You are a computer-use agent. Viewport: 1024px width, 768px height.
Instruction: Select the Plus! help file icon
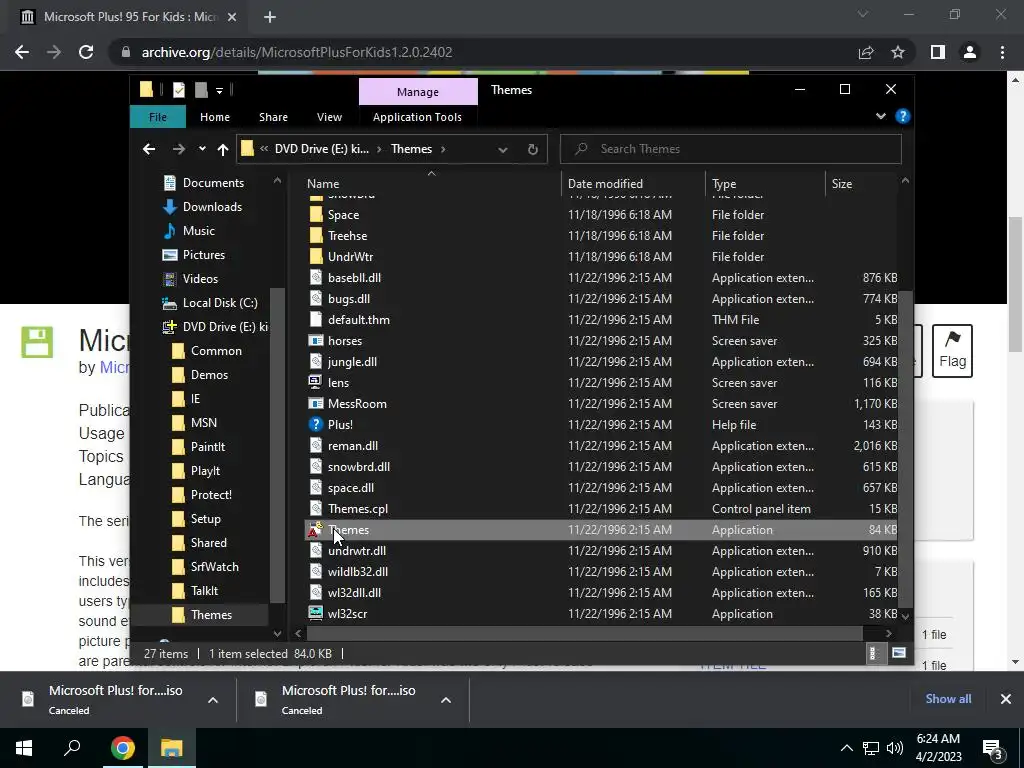click(x=315, y=424)
